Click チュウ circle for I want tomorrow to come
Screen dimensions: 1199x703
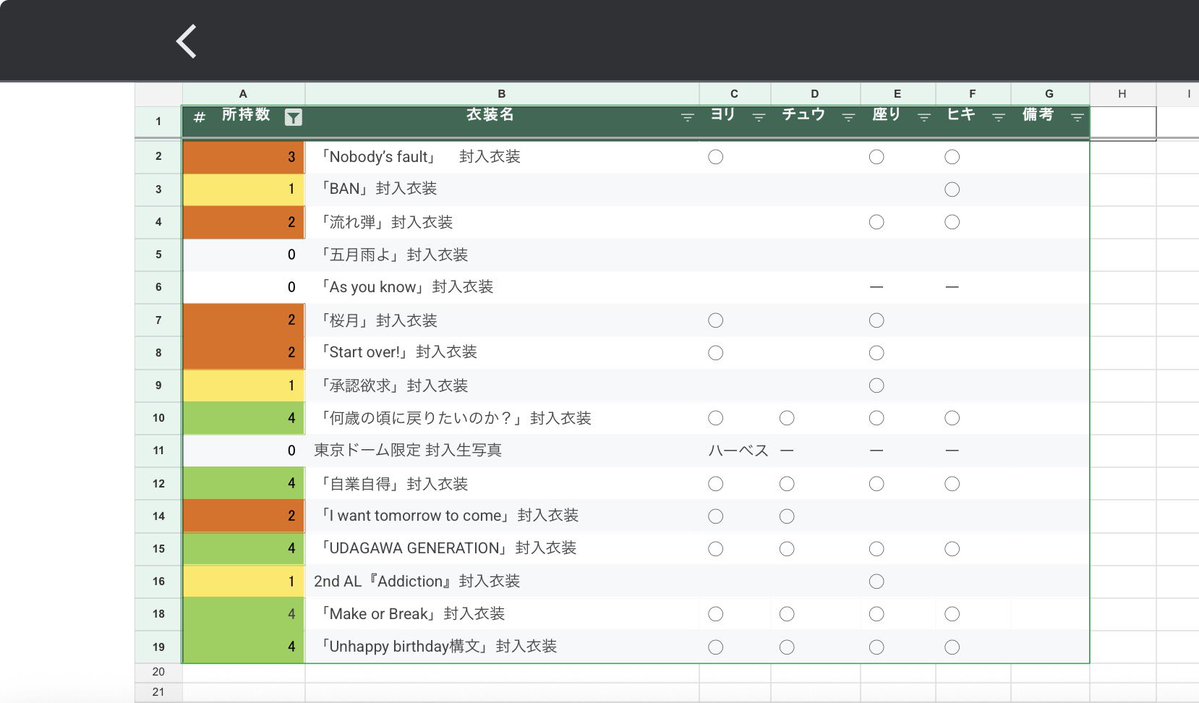pyautogui.click(x=787, y=516)
